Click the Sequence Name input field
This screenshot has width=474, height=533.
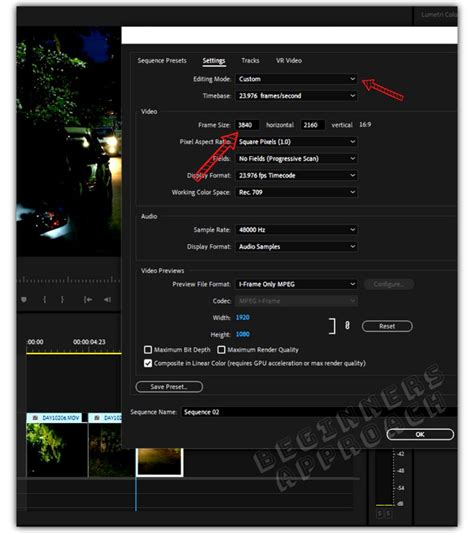point(319,412)
